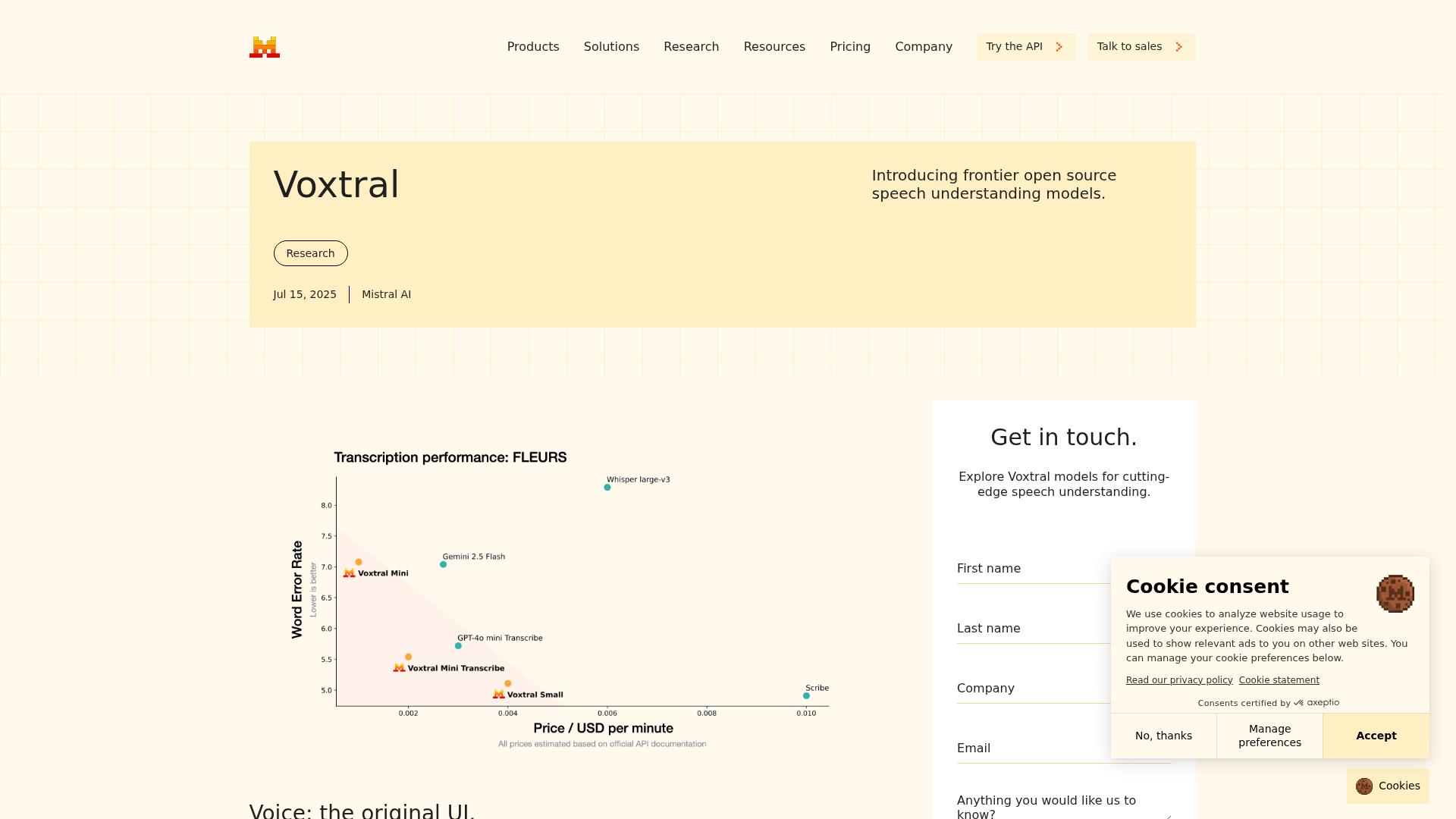Click the Cookies widget button

(x=1388, y=786)
